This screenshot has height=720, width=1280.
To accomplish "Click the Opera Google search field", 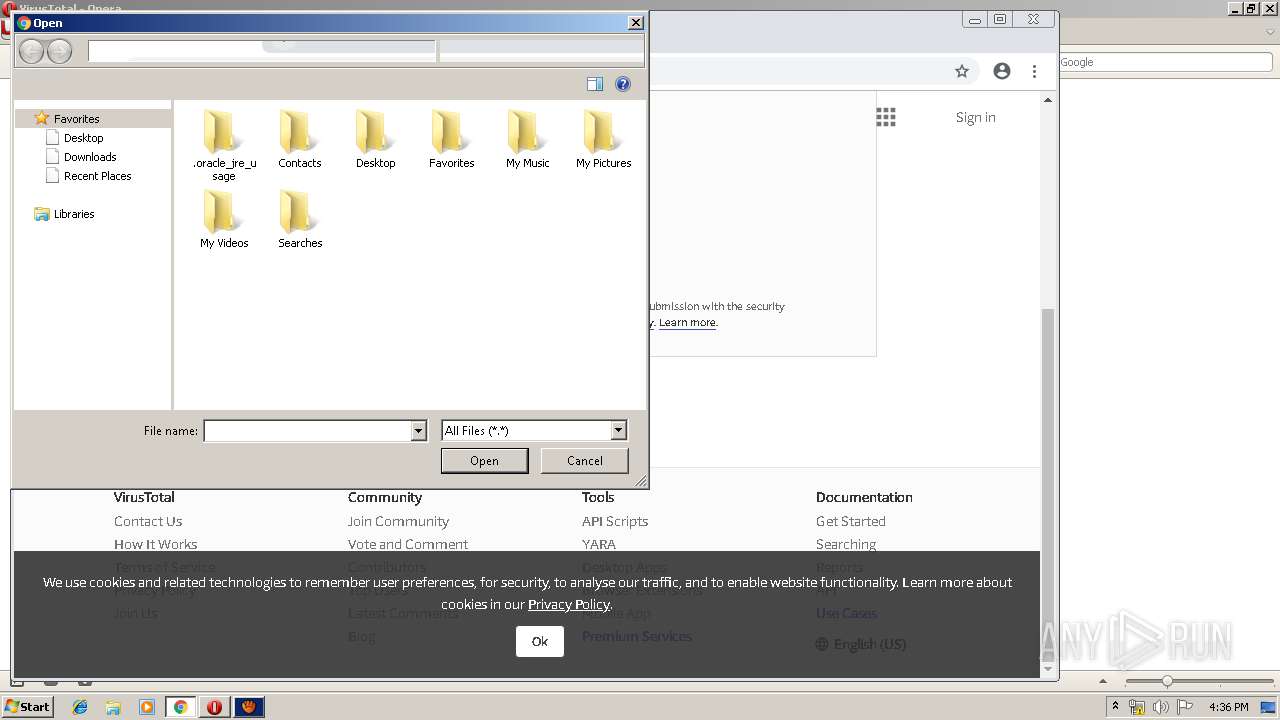I will (1166, 62).
